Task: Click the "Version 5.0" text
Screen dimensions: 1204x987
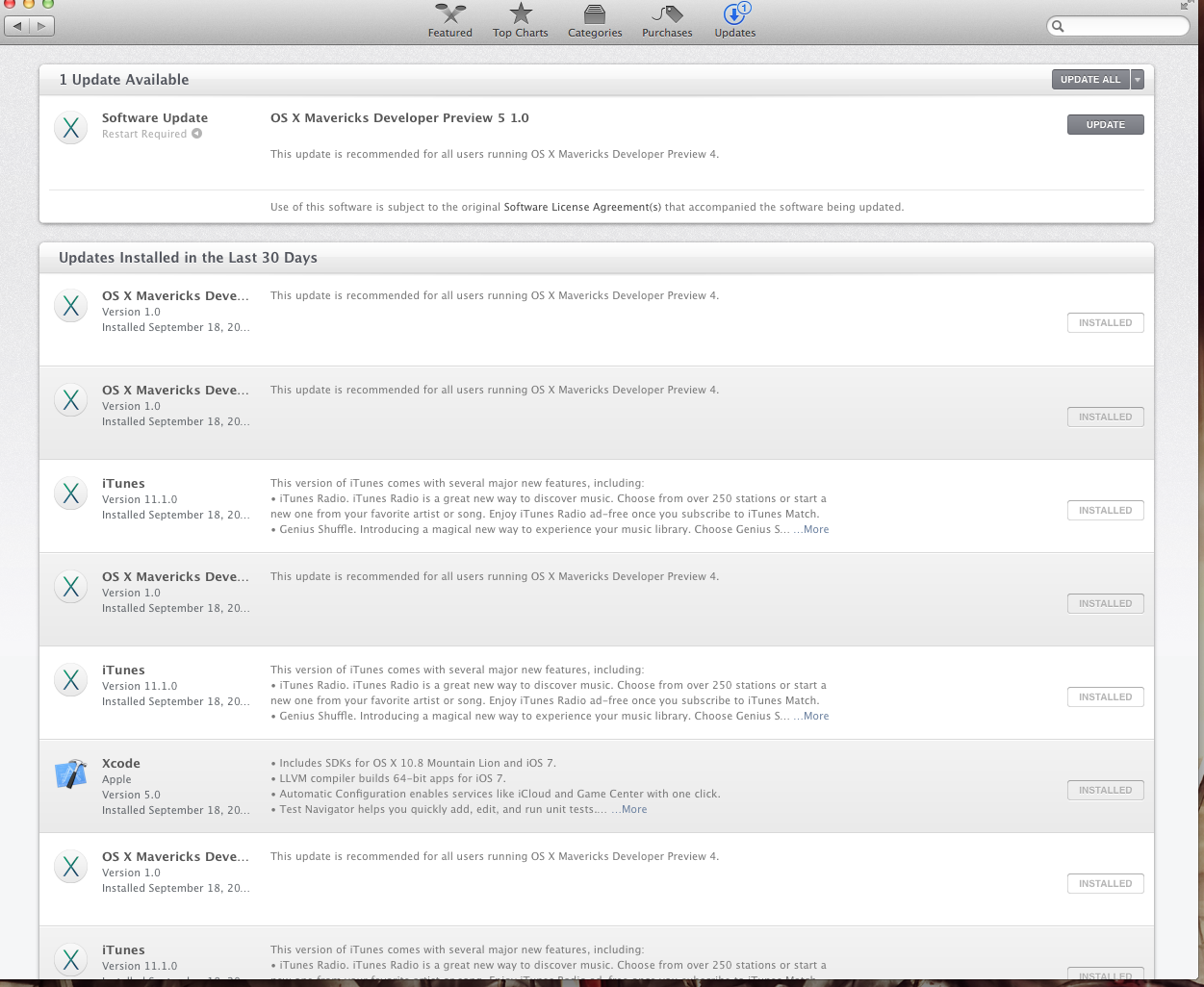Action: point(131,795)
